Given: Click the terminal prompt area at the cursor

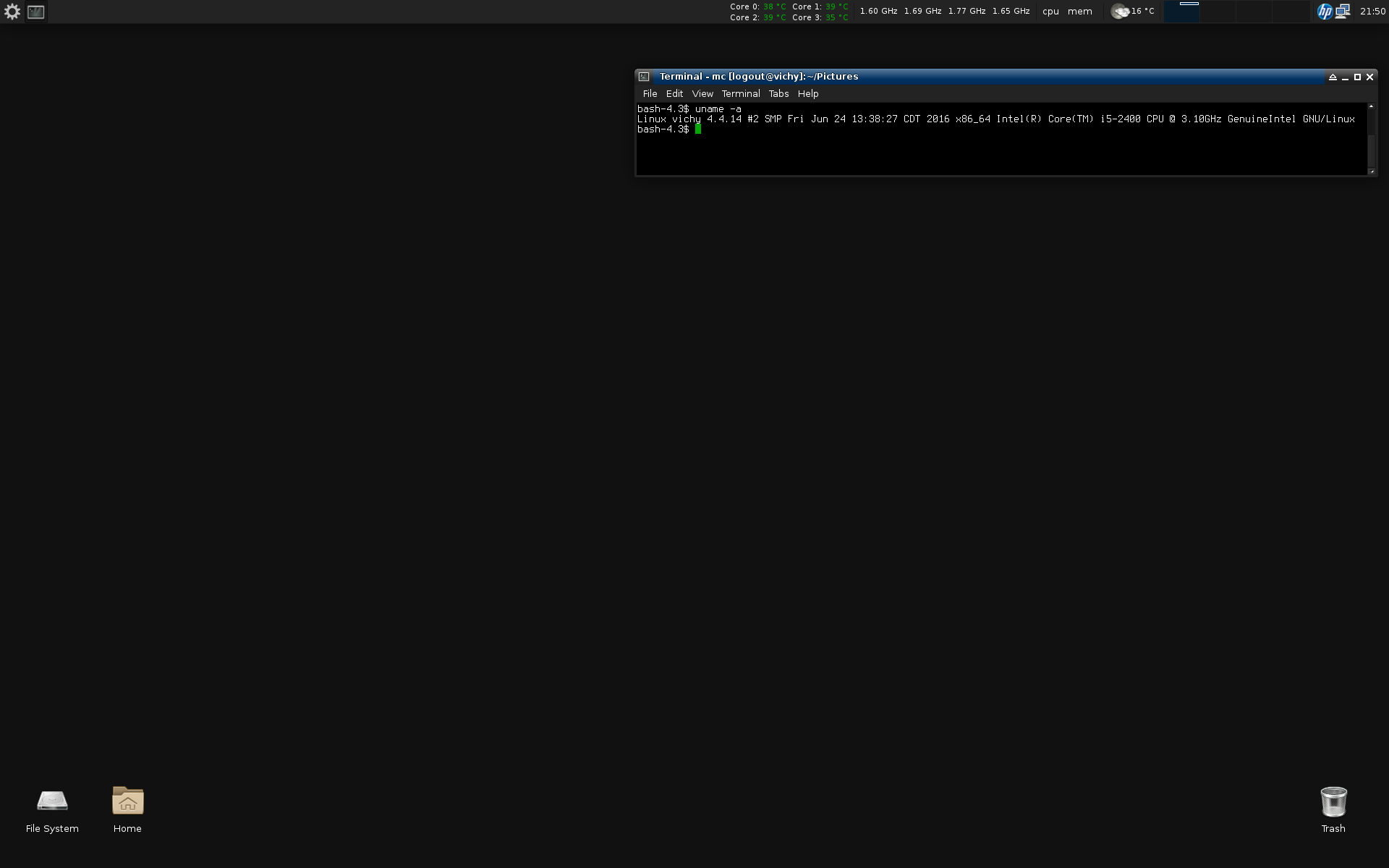Looking at the screenshot, I should 698,129.
